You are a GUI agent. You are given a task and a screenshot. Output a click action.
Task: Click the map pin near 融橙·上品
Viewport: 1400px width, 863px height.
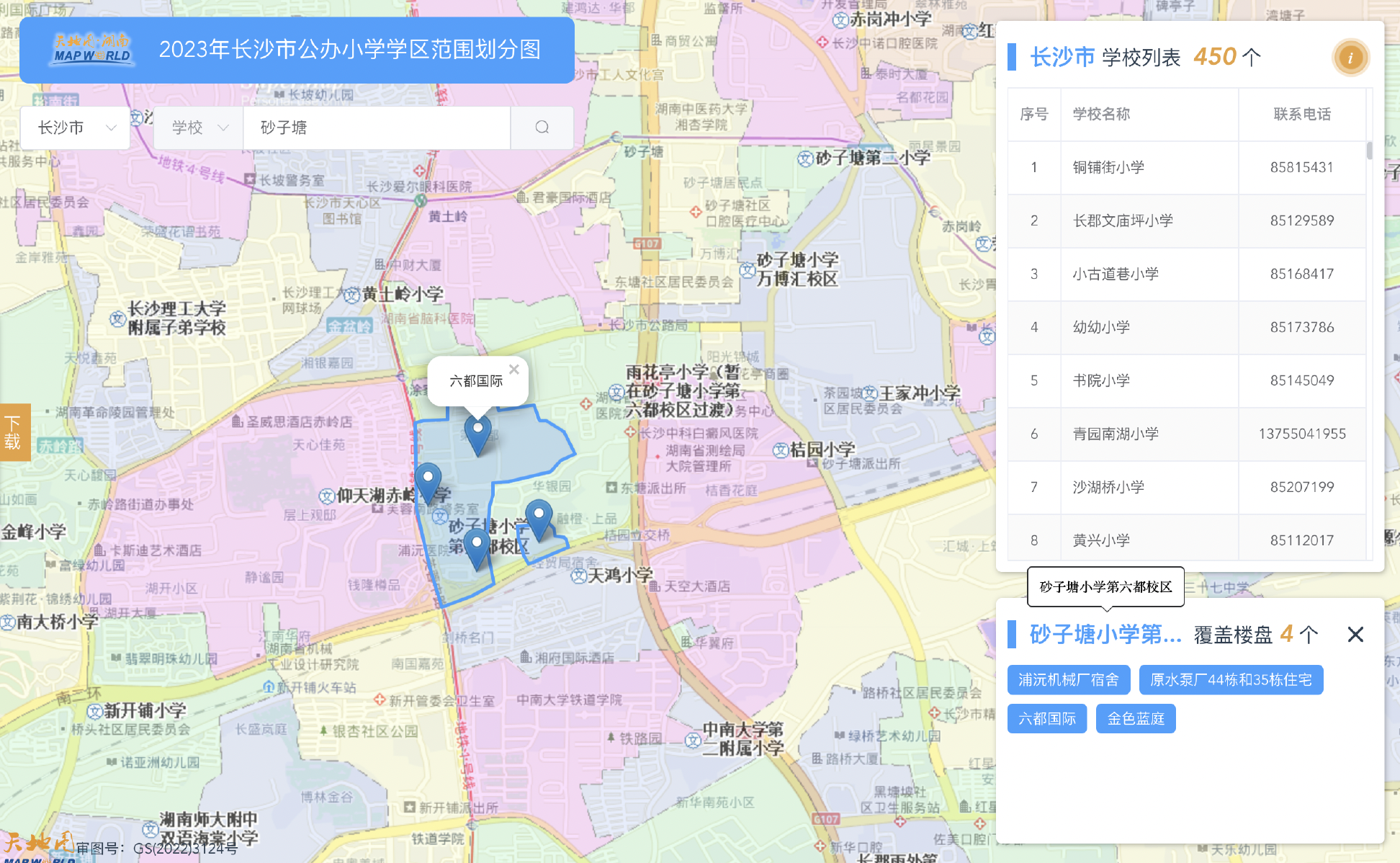coord(539,519)
